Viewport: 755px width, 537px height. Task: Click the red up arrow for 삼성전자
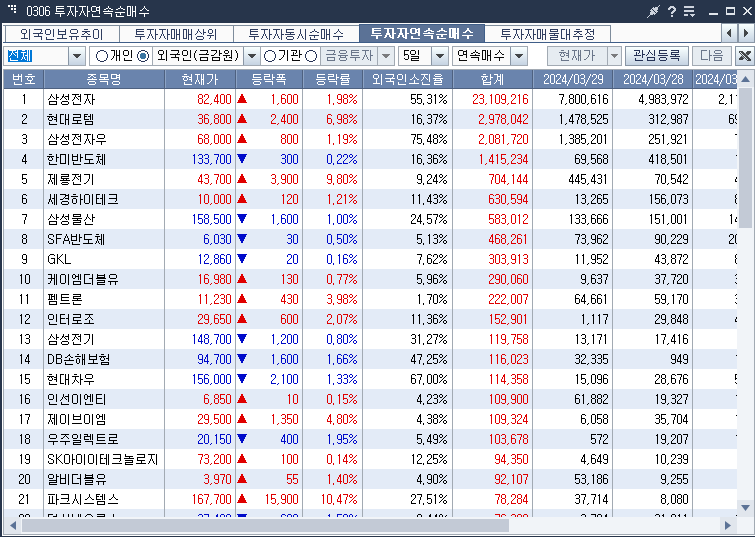coord(242,99)
